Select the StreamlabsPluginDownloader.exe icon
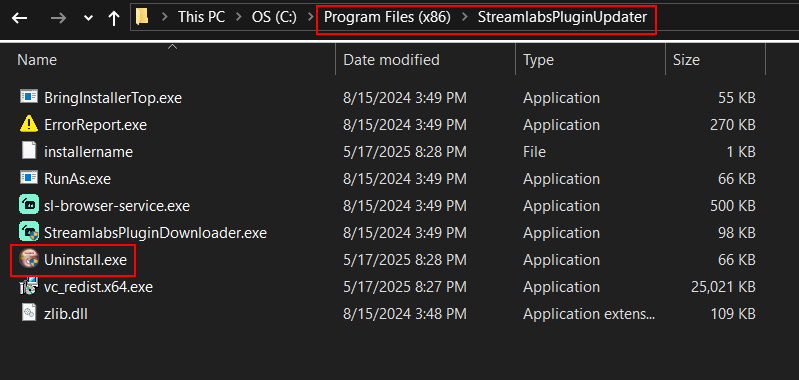The image size is (799, 380). click(x=29, y=232)
